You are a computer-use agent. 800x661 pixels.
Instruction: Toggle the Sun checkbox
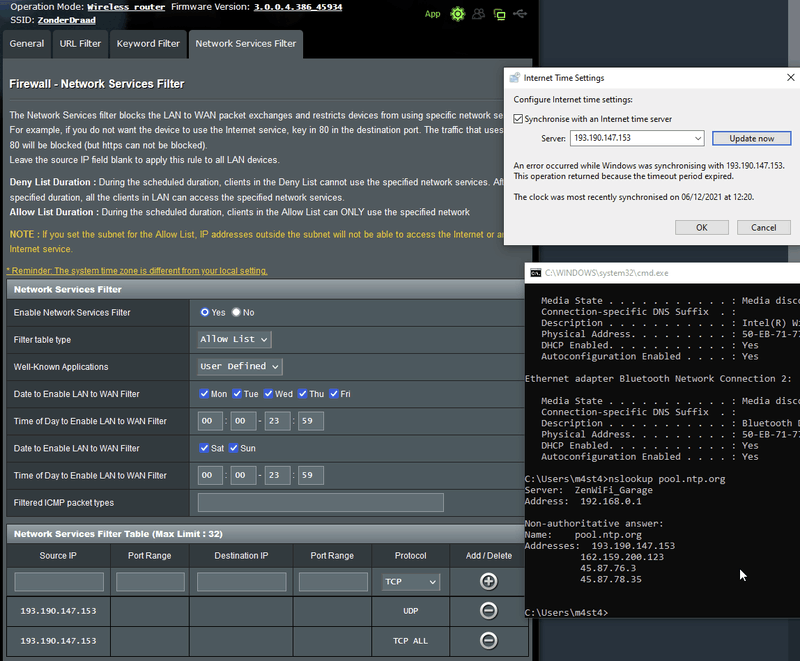(234, 448)
